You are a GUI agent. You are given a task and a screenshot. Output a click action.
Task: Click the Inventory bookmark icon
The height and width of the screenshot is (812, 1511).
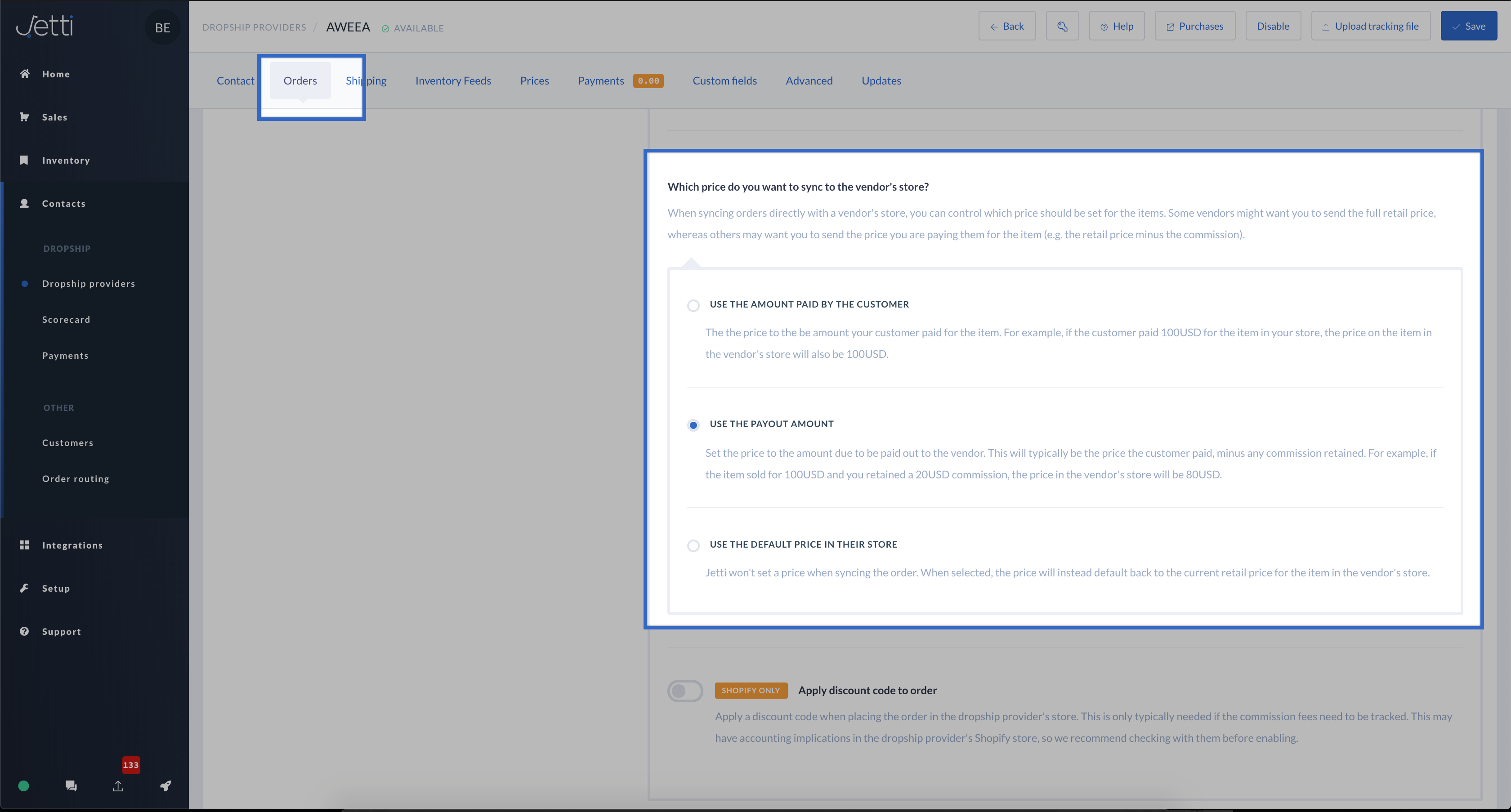[24, 160]
